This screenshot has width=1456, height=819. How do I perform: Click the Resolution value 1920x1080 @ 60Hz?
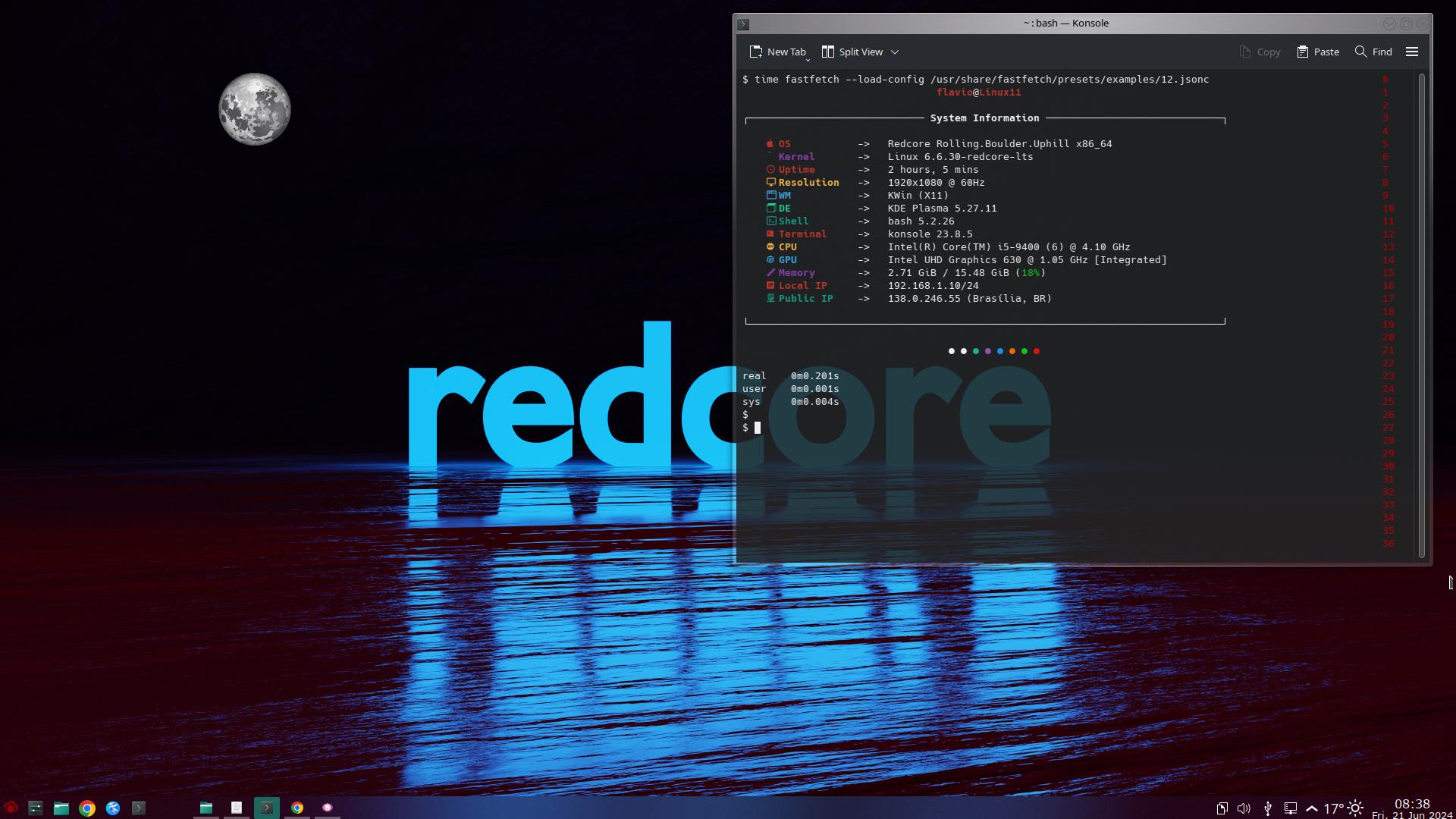click(936, 183)
